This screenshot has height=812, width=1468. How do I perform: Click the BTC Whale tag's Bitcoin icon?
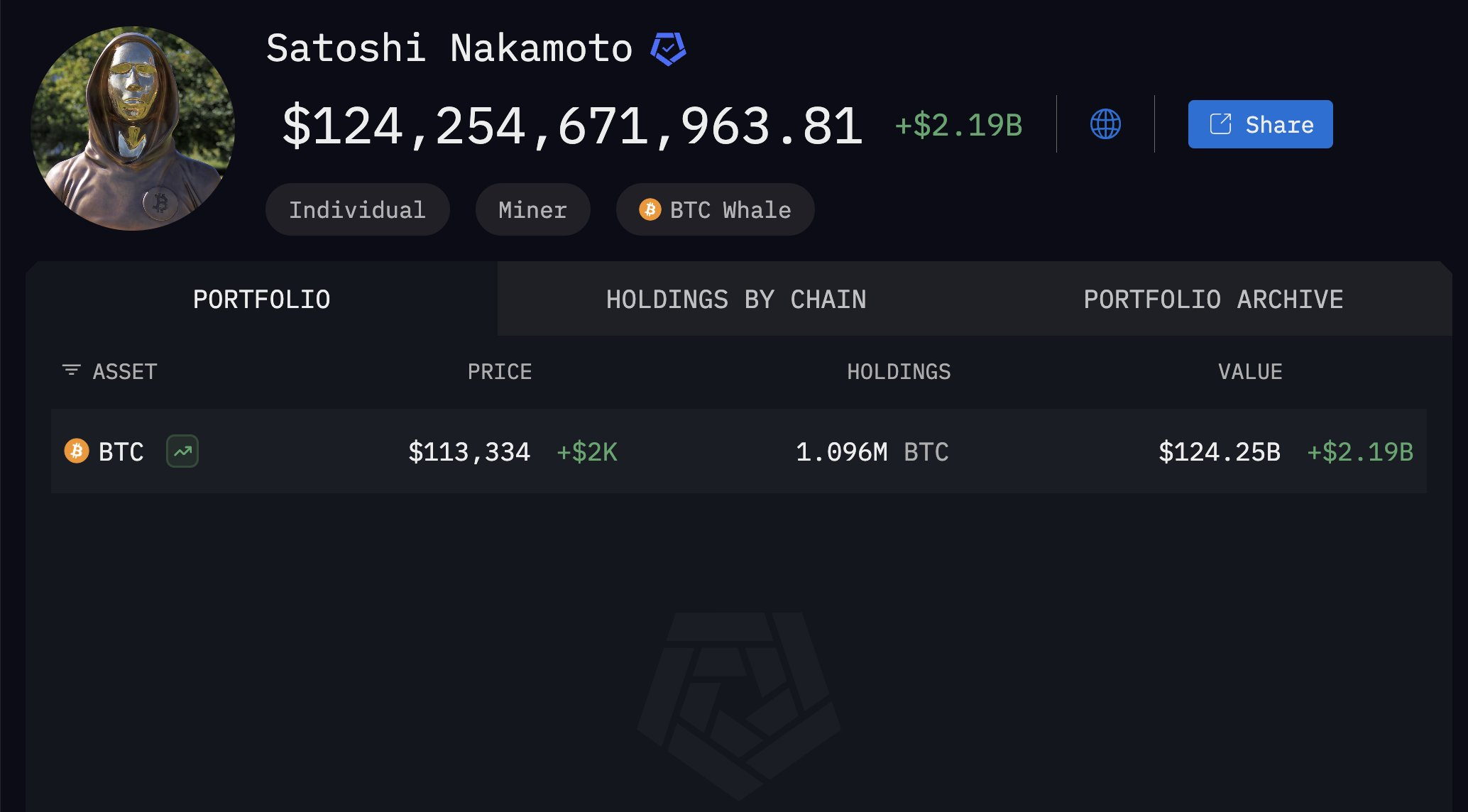click(x=650, y=209)
